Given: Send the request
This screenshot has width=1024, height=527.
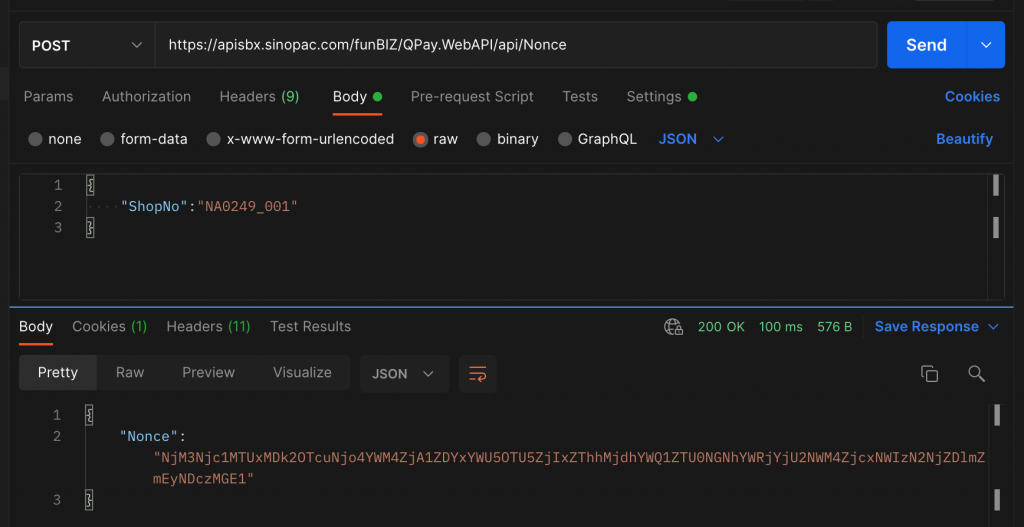Looking at the screenshot, I should click(926, 45).
